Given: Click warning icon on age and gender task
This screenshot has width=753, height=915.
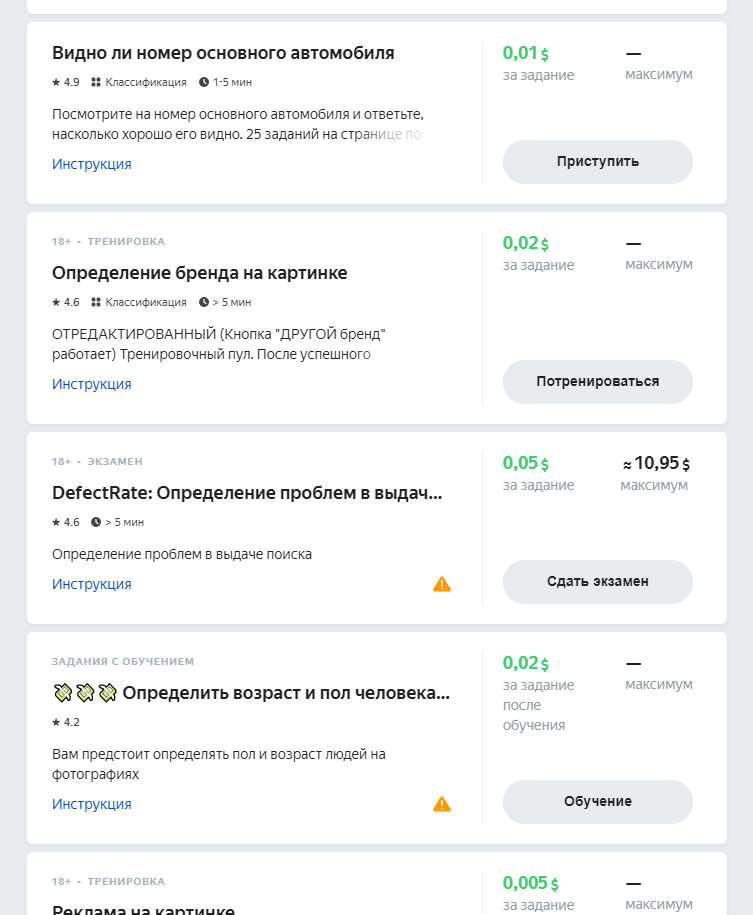Looking at the screenshot, I should [442, 804].
